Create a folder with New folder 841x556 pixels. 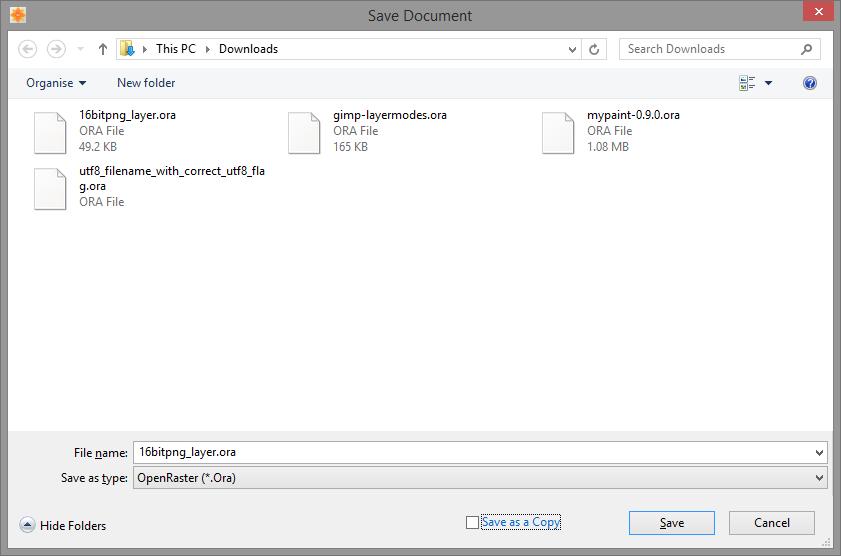(x=146, y=83)
